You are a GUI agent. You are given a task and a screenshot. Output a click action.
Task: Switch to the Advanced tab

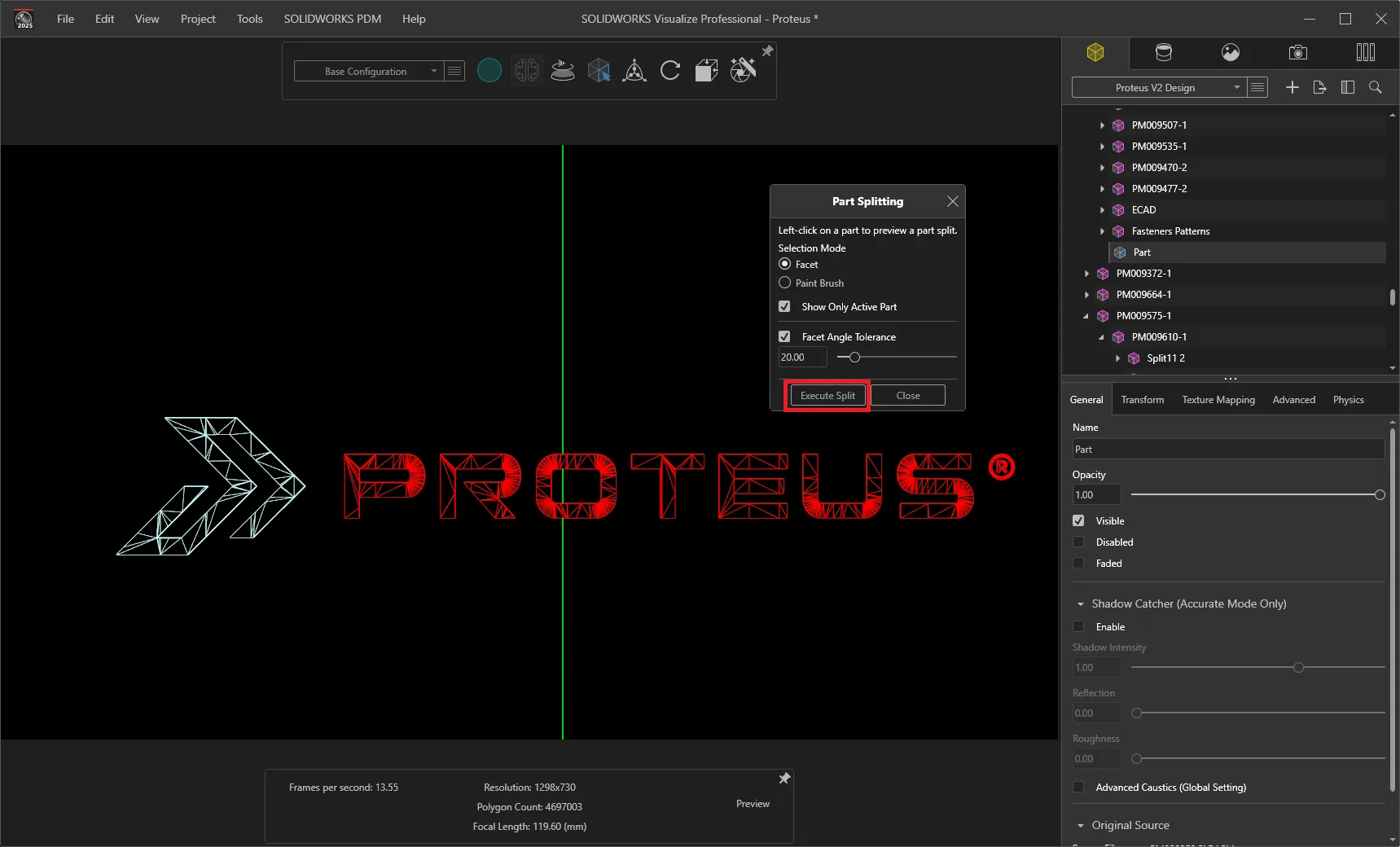click(x=1294, y=400)
